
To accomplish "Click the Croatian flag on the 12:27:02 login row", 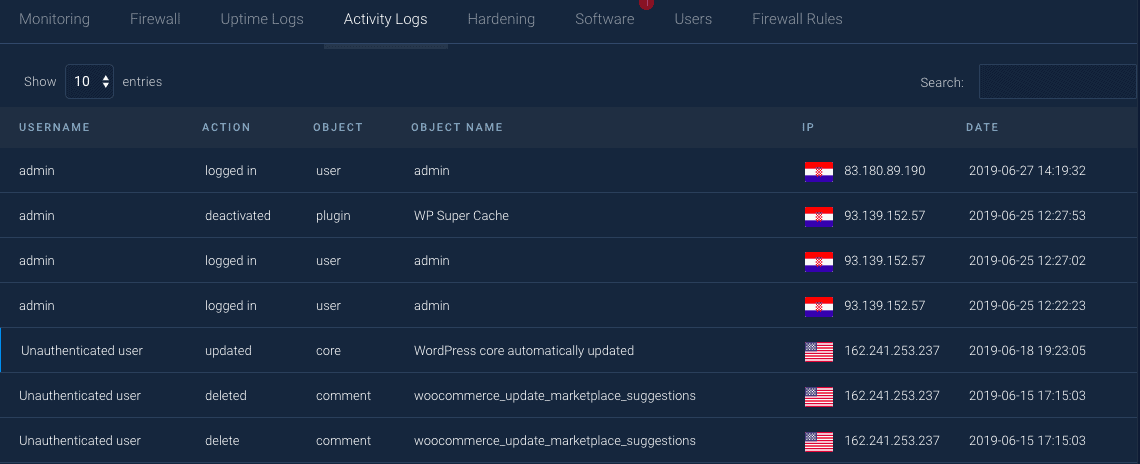I will (819, 261).
